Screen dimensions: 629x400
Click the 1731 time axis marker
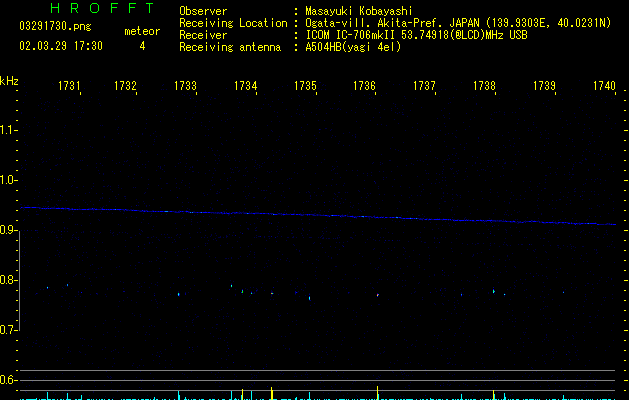(x=69, y=86)
